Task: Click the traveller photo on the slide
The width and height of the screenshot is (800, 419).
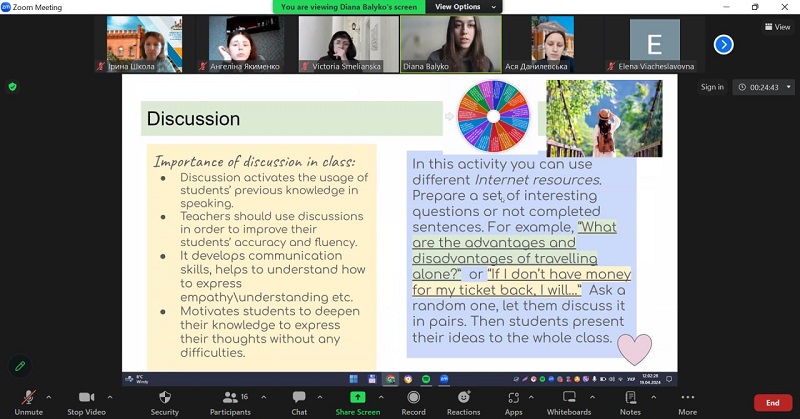Action: [604, 118]
